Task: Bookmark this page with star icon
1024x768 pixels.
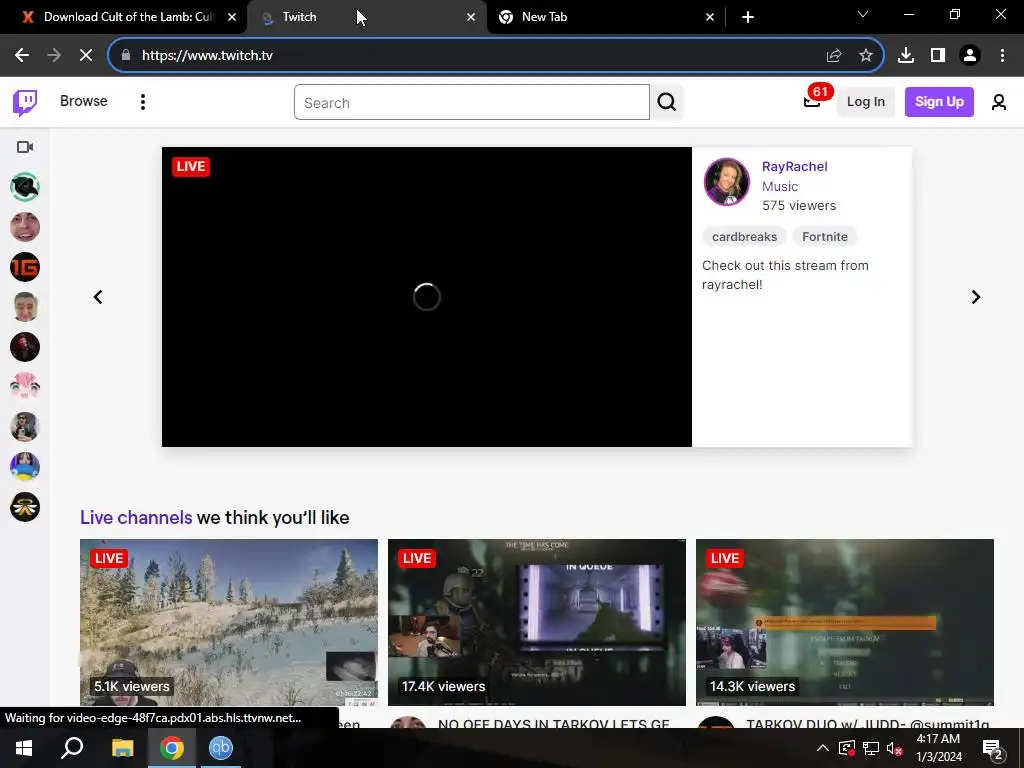Action: [866, 56]
